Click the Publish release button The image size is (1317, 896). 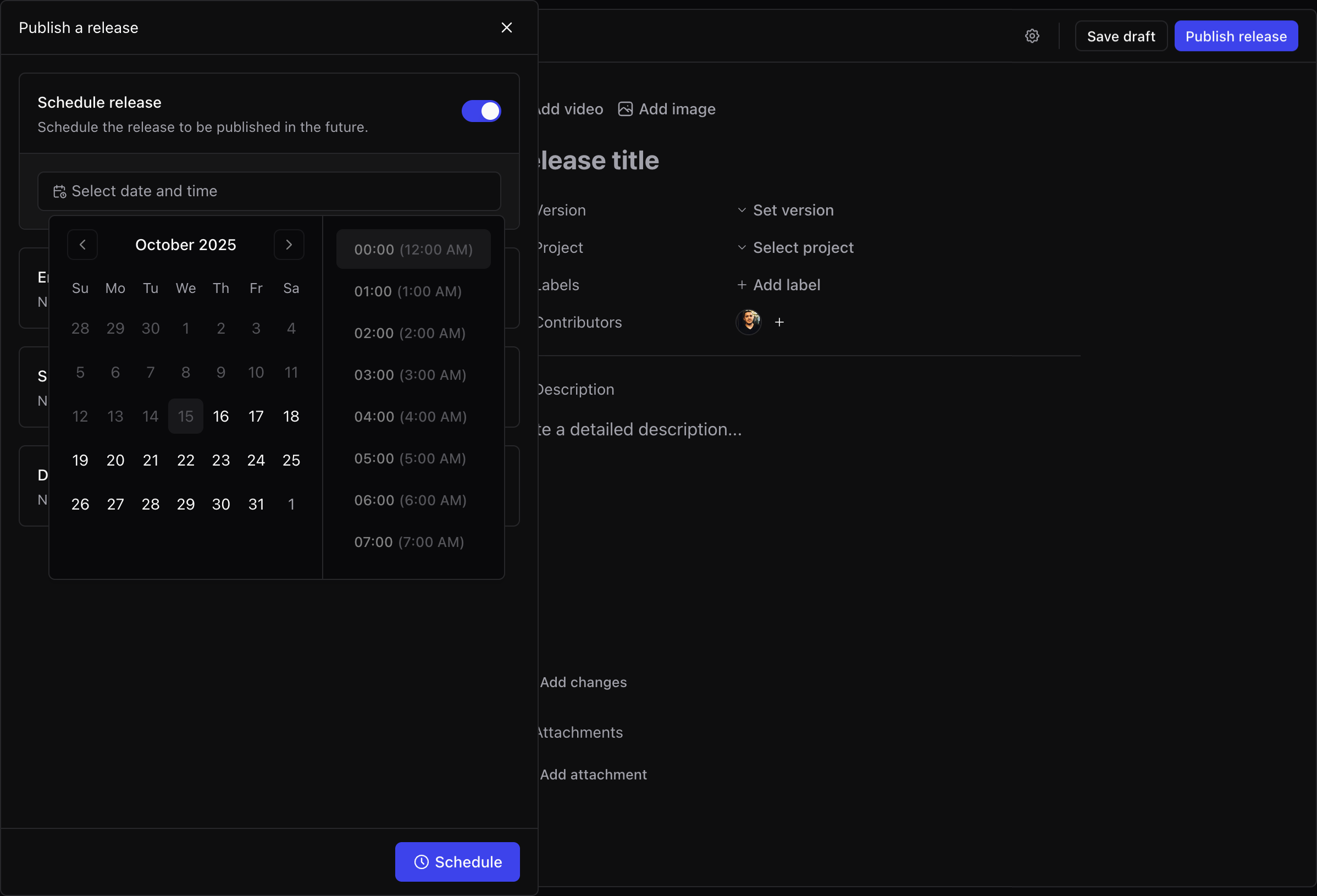(x=1236, y=35)
